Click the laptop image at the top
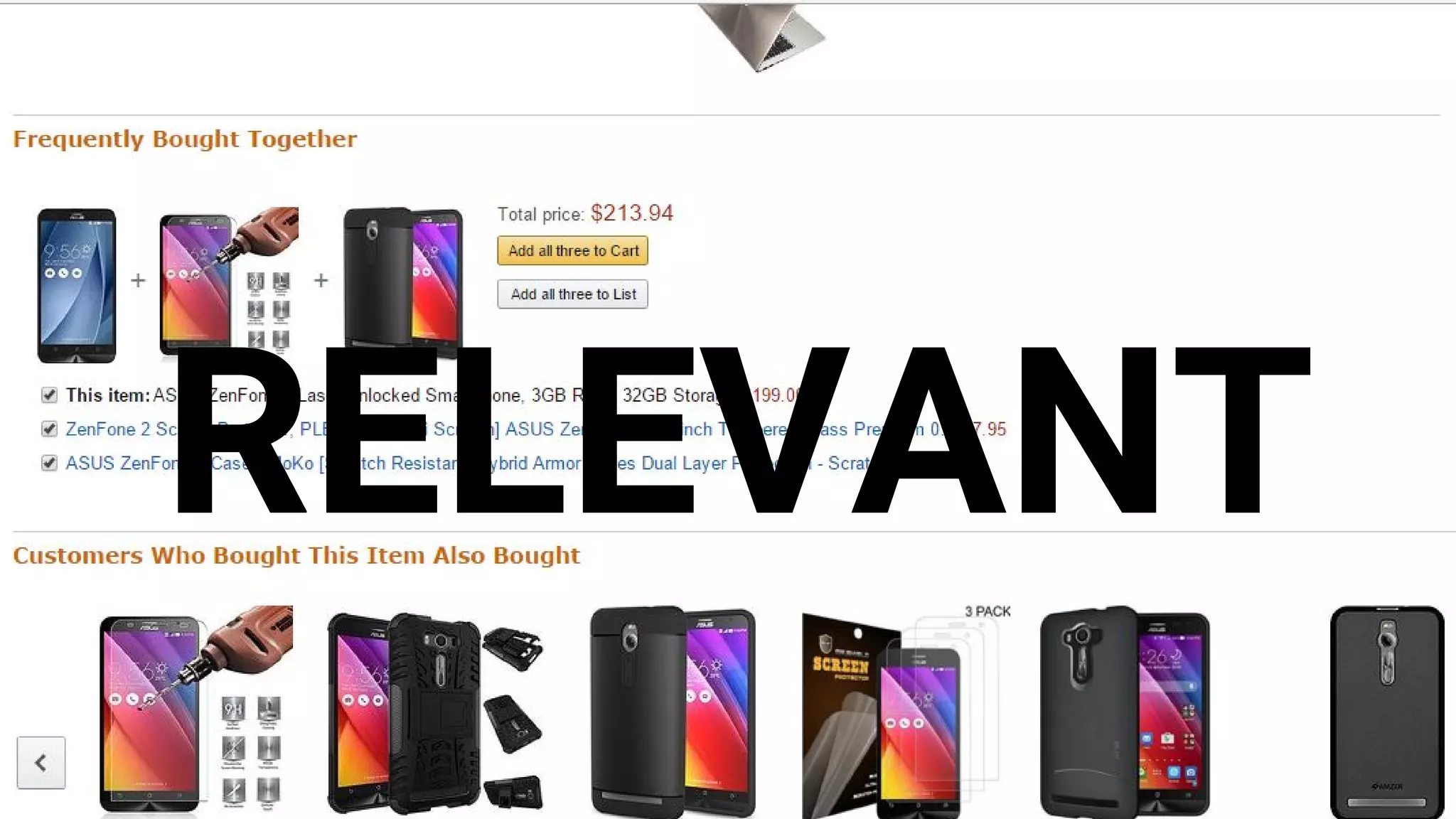The image size is (1456, 819). [x=761, y=36]
